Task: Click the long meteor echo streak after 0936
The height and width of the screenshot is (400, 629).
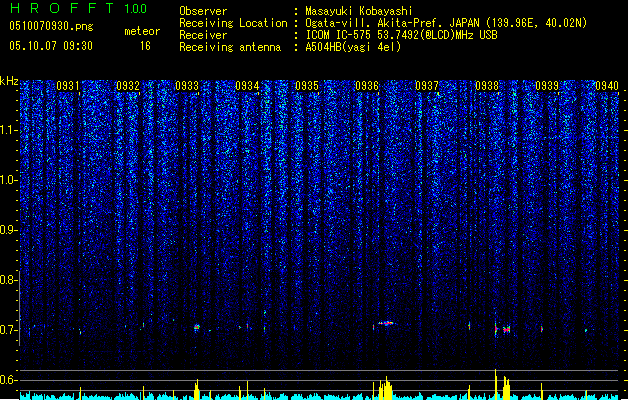Action: (x=386, y=323)
